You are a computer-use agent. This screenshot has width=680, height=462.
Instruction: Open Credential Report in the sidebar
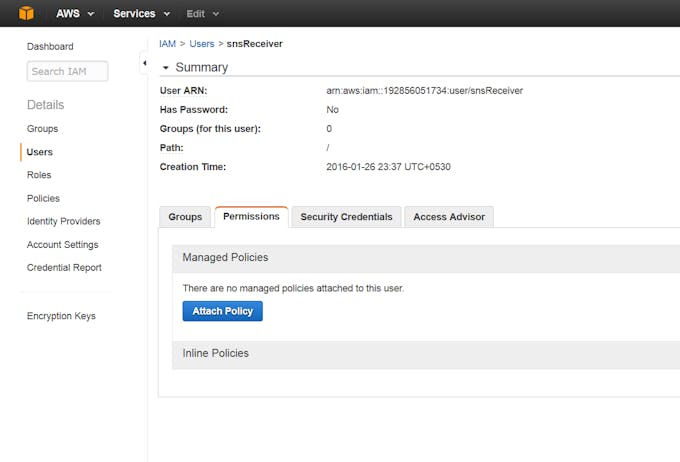tap(64, 268)
